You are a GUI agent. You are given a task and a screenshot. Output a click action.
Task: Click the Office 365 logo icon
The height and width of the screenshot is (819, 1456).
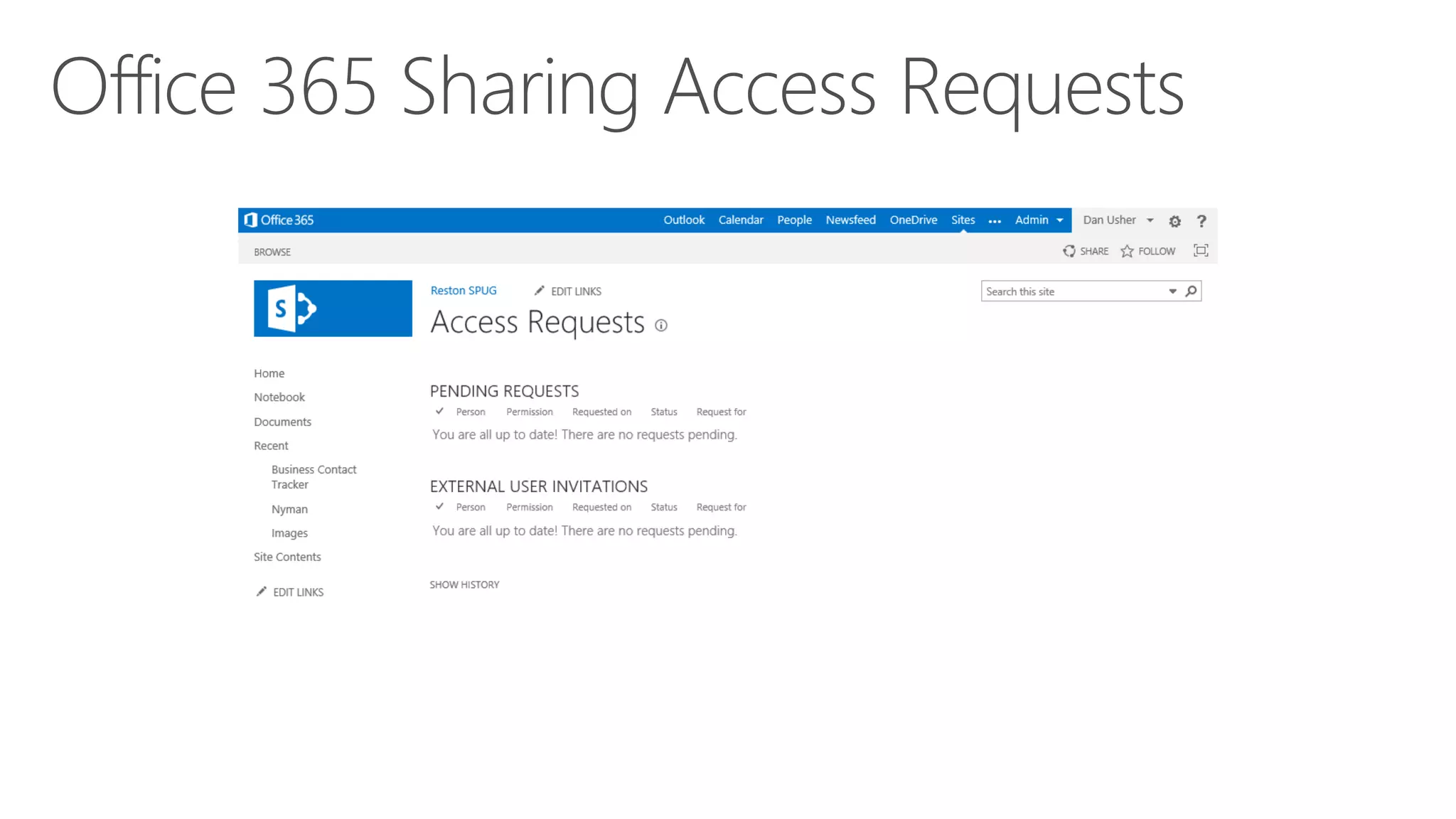click(250, 220)
